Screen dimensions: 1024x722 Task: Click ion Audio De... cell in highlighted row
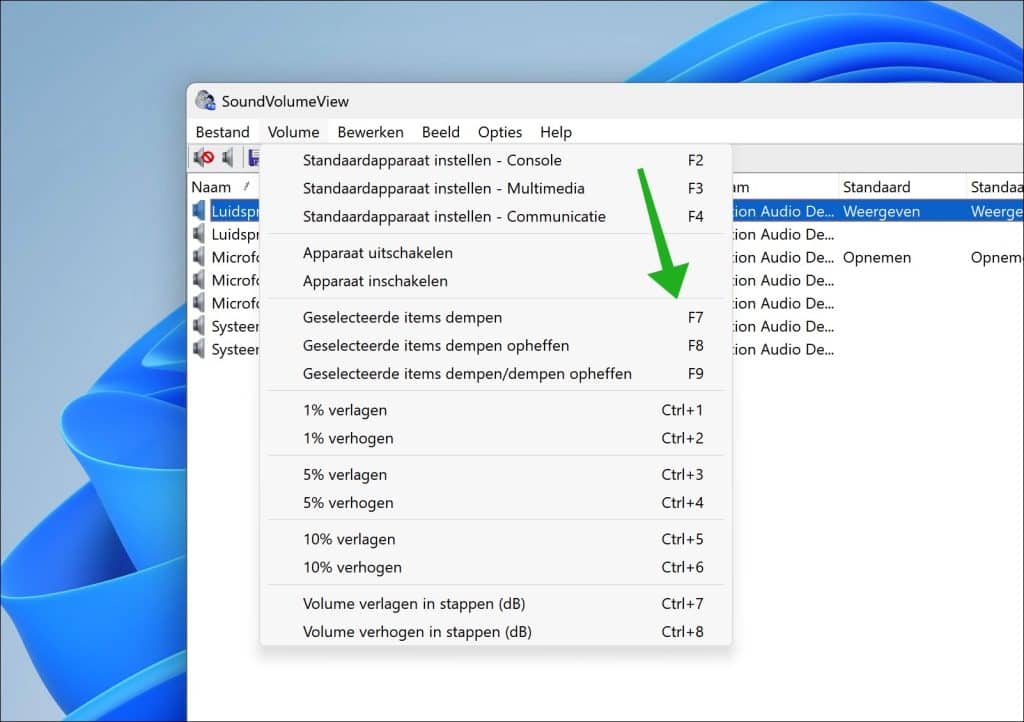click(783, 211)
